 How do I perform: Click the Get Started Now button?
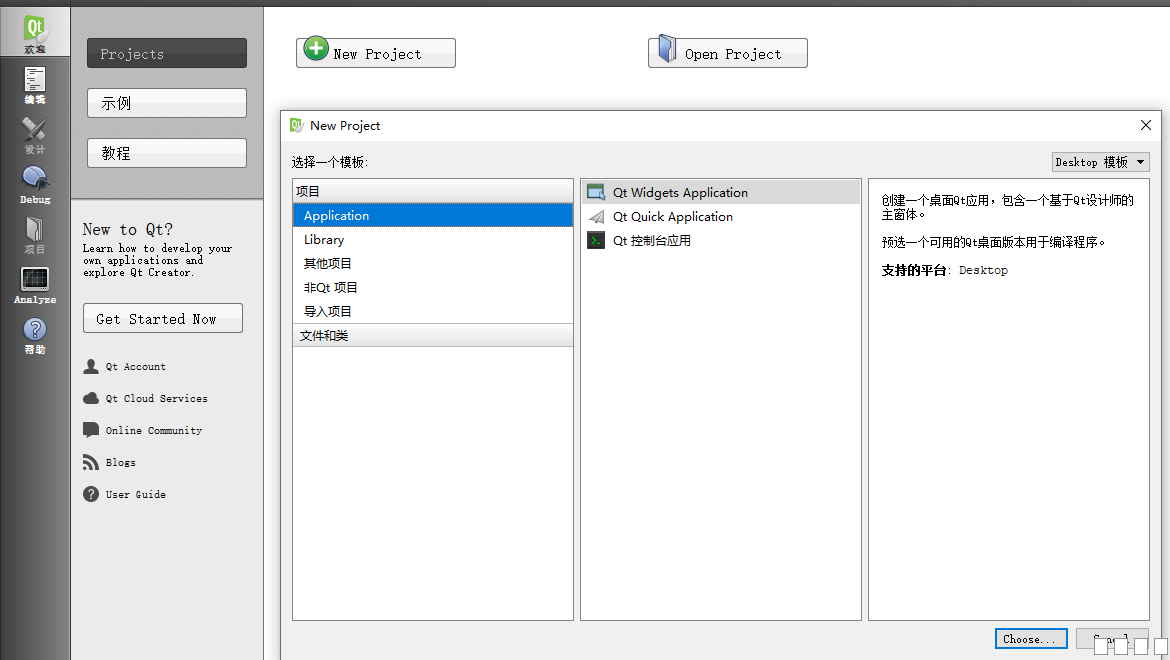point(163,319)
